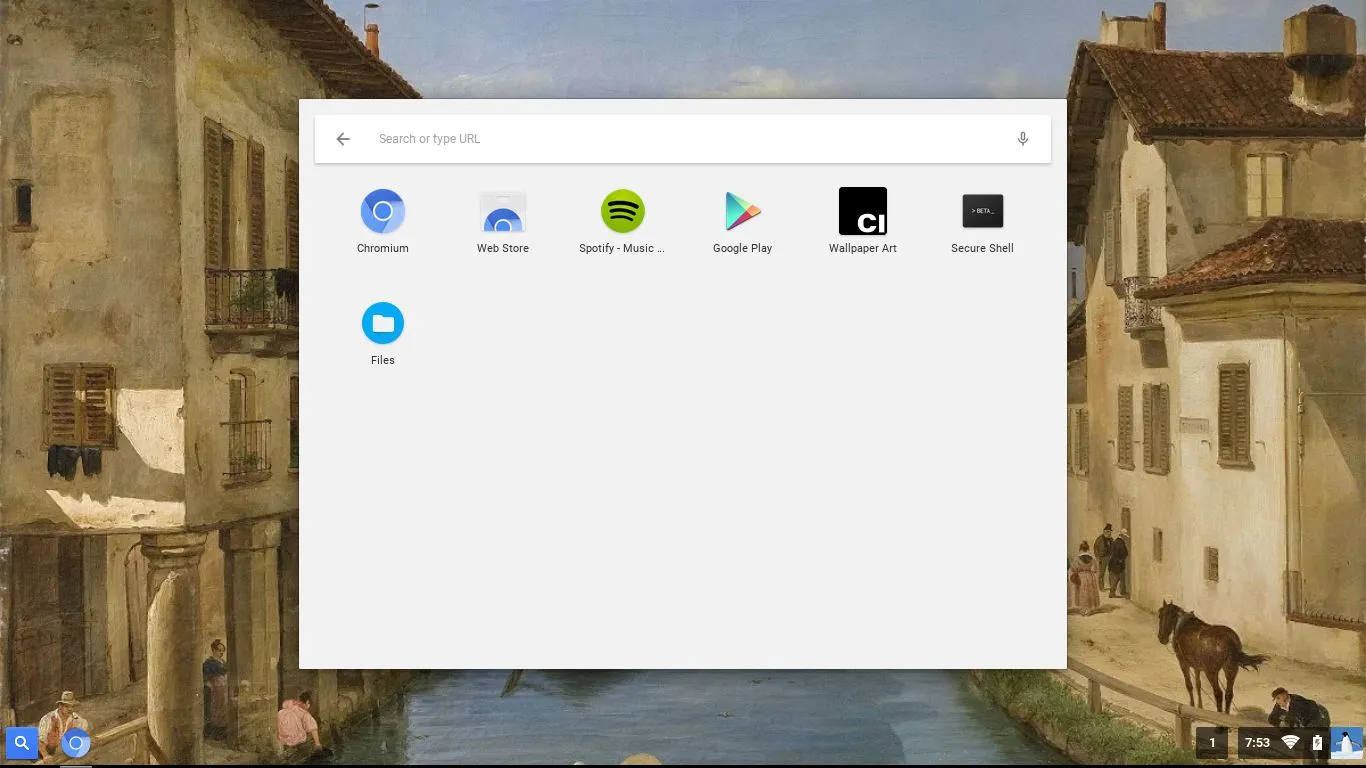Click the penguin user avatar in the tray
Screen dimensions: 1366x768
(x=1345, y=743)
